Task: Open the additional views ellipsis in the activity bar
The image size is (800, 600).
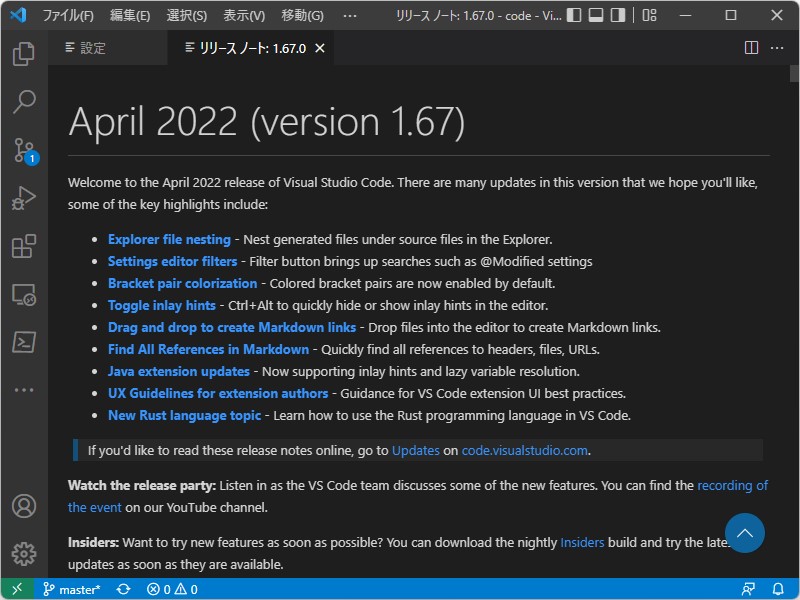Action: click(x=22, y=389)
